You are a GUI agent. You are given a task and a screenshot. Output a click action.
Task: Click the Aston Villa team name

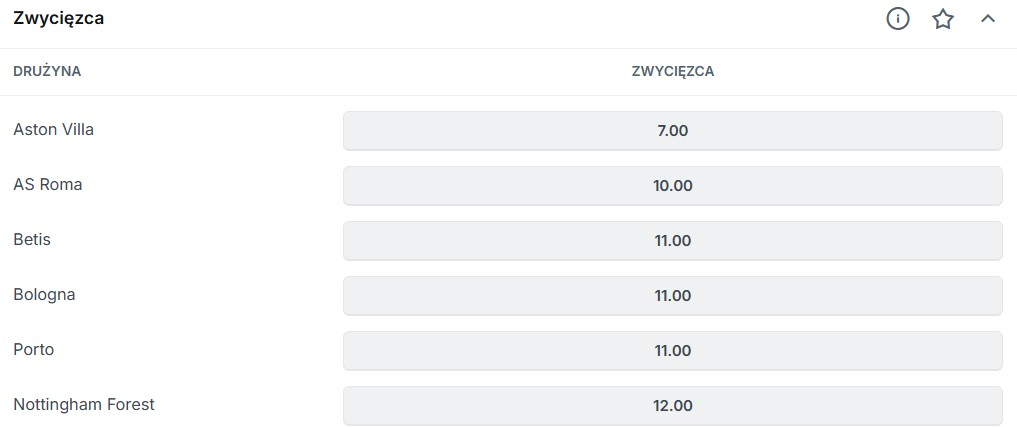[x=54, y=129]
